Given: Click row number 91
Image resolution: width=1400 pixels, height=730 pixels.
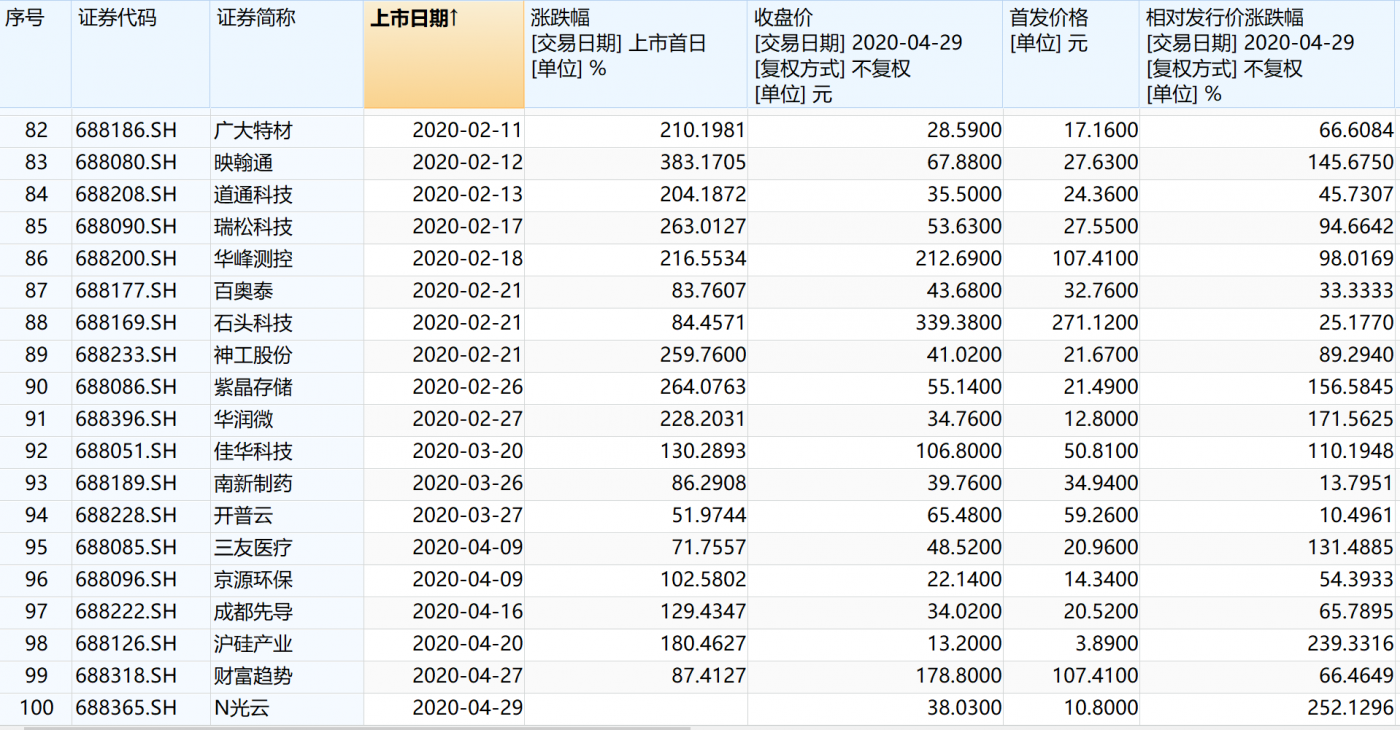Looking at the screenshot, I should pos(36,419).
